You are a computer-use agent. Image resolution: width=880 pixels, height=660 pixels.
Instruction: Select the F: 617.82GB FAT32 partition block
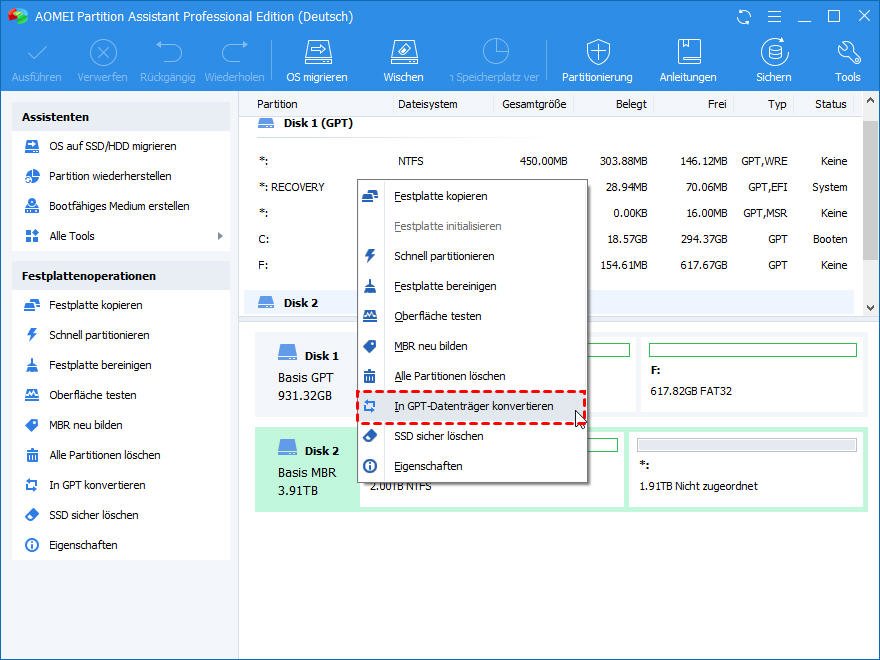[752, 374]
